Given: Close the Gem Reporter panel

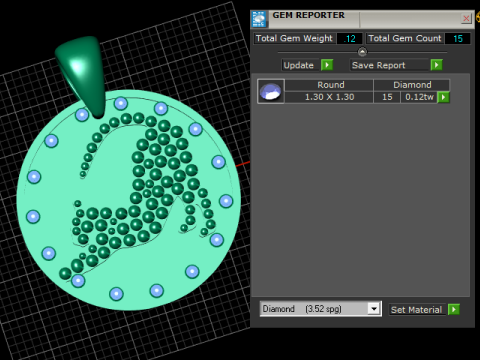Looking at the screenshot, I should (x=466, y=18).
